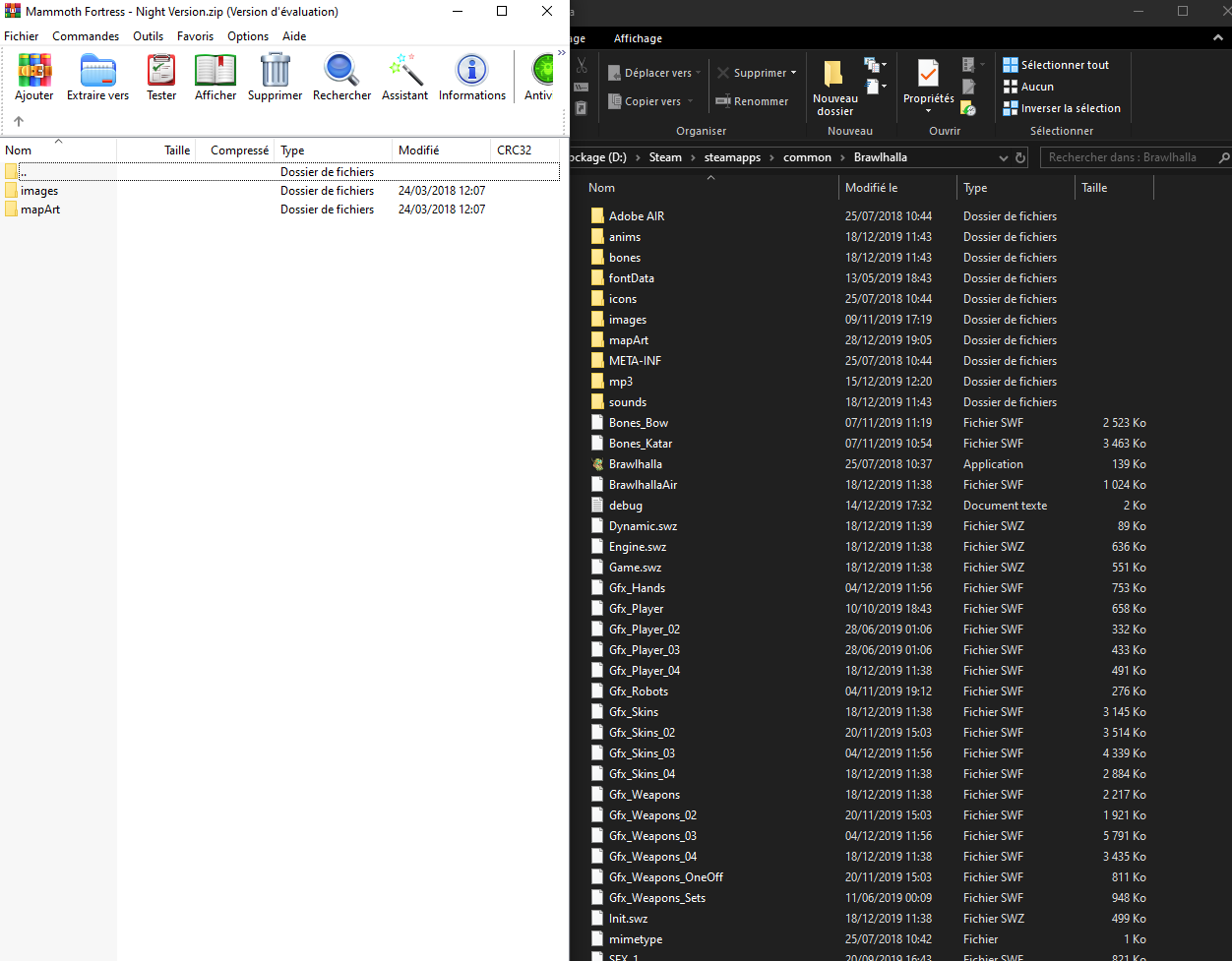Click the Tester archive icon
Image resolution: width=1232 pixels, height=961 pixels.
point(161,70)
